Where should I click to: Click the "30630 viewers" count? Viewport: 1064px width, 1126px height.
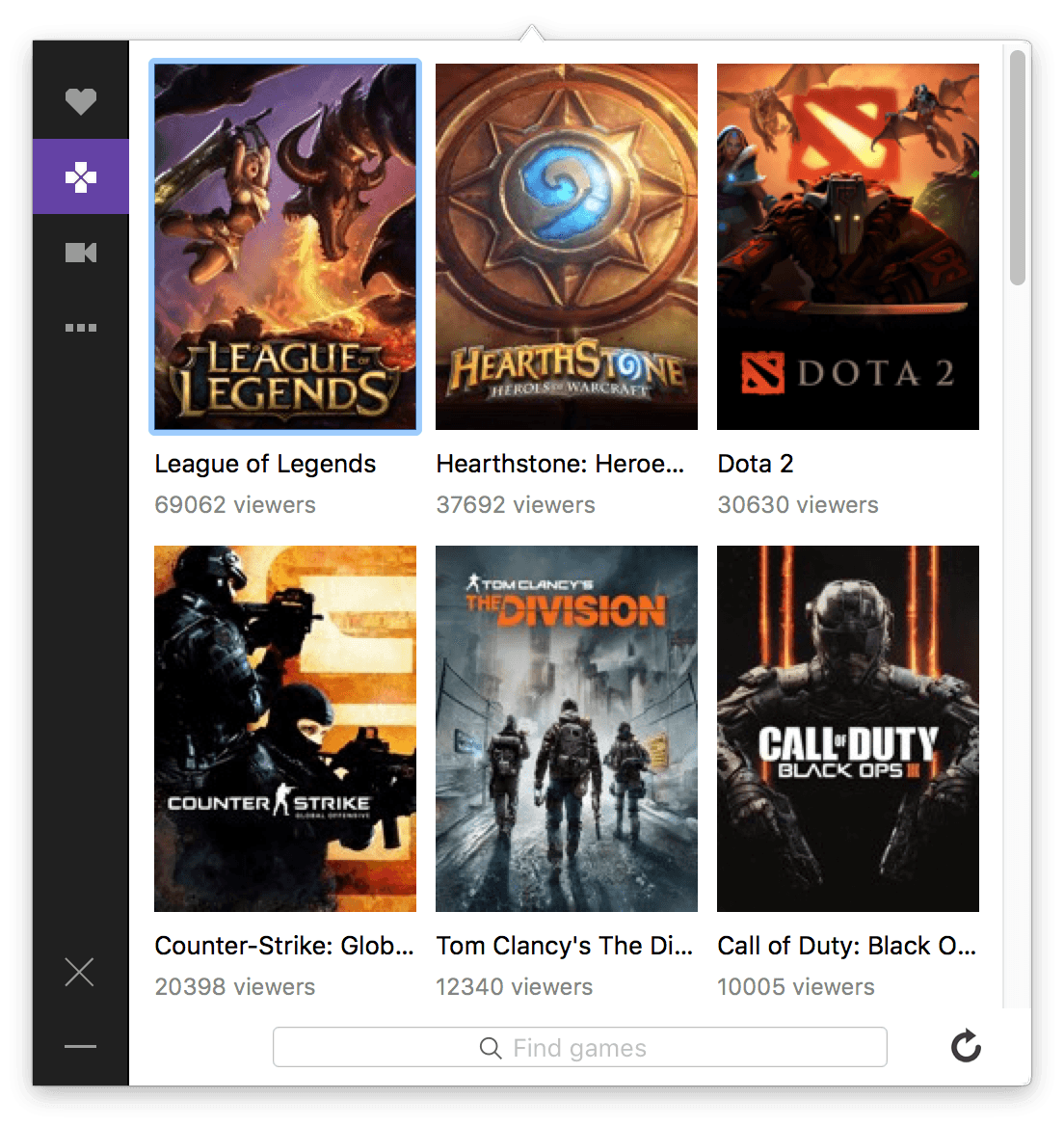click(x=798, y=505)
